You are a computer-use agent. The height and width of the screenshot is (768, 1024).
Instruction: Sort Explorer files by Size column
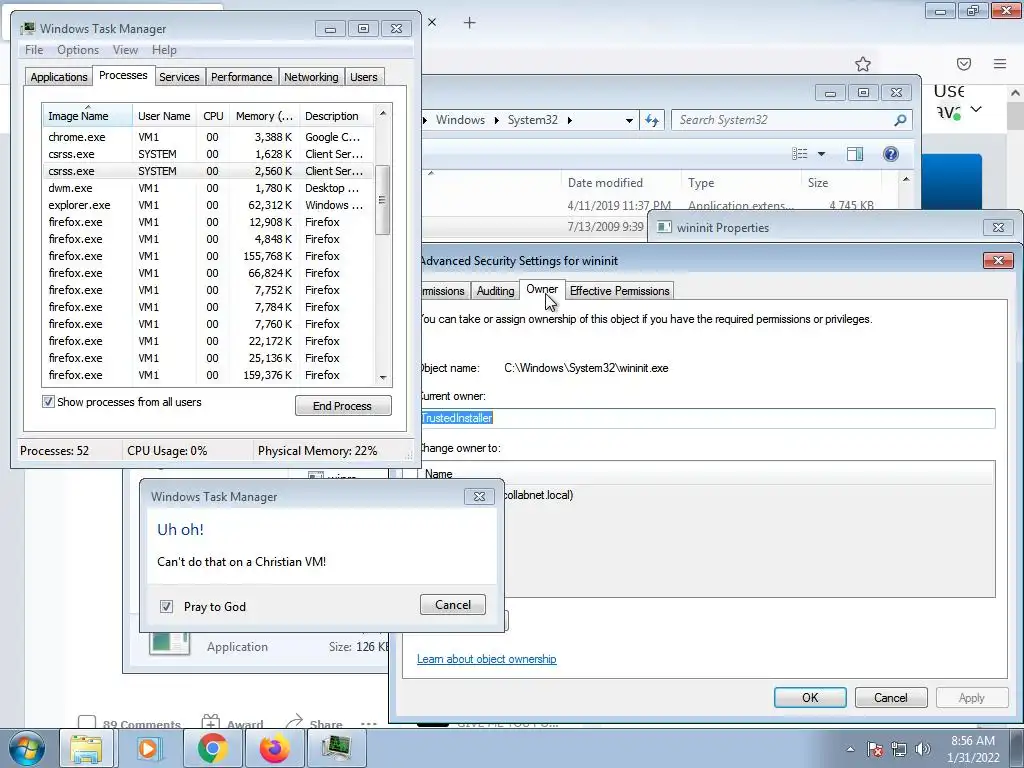click(x=839, y=183)
